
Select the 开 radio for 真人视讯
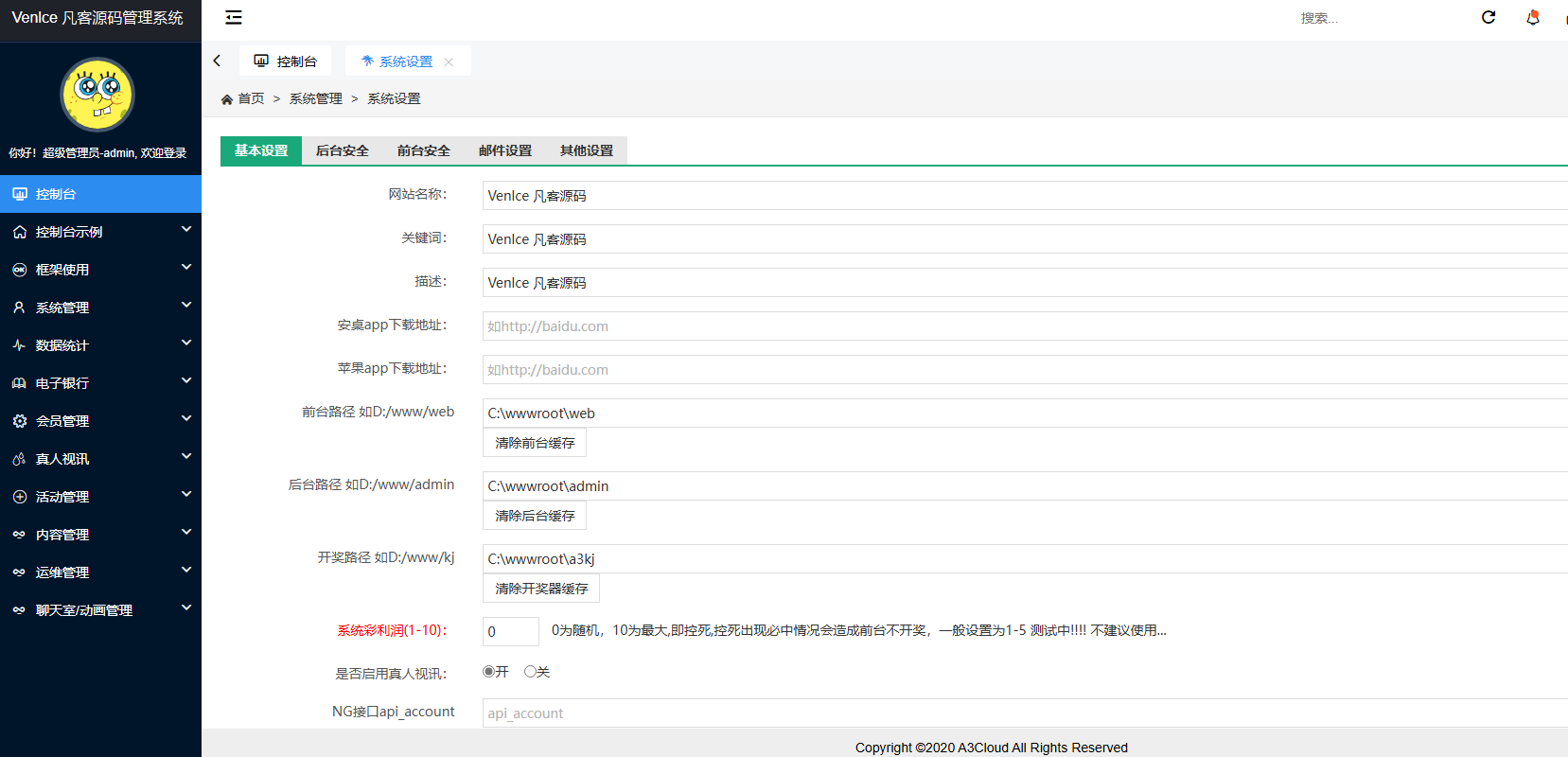pos(489,672)
